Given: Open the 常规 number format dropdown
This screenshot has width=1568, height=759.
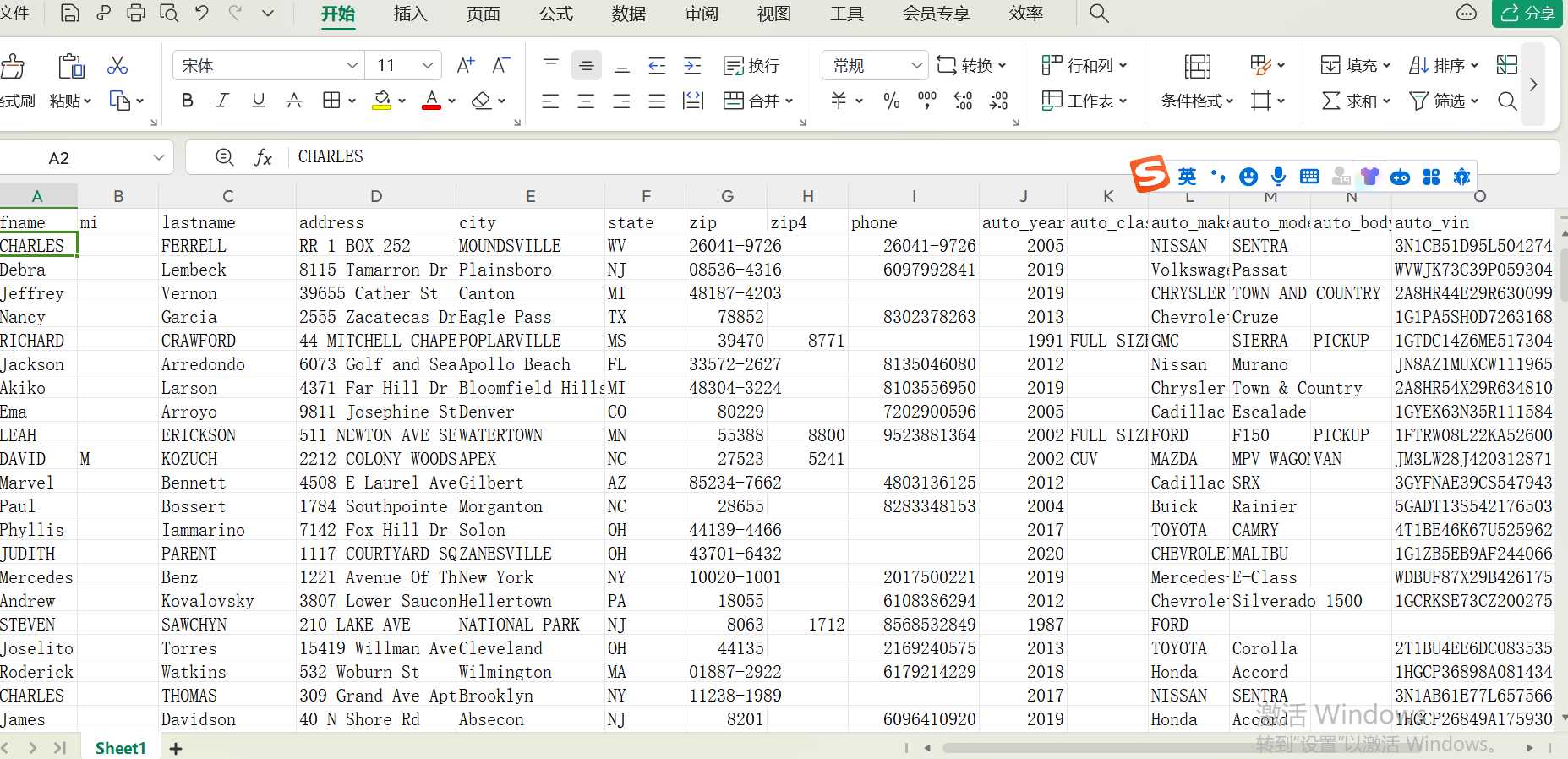Looking at the screenshot, I should pyautogui.click(x=917, y=65).
